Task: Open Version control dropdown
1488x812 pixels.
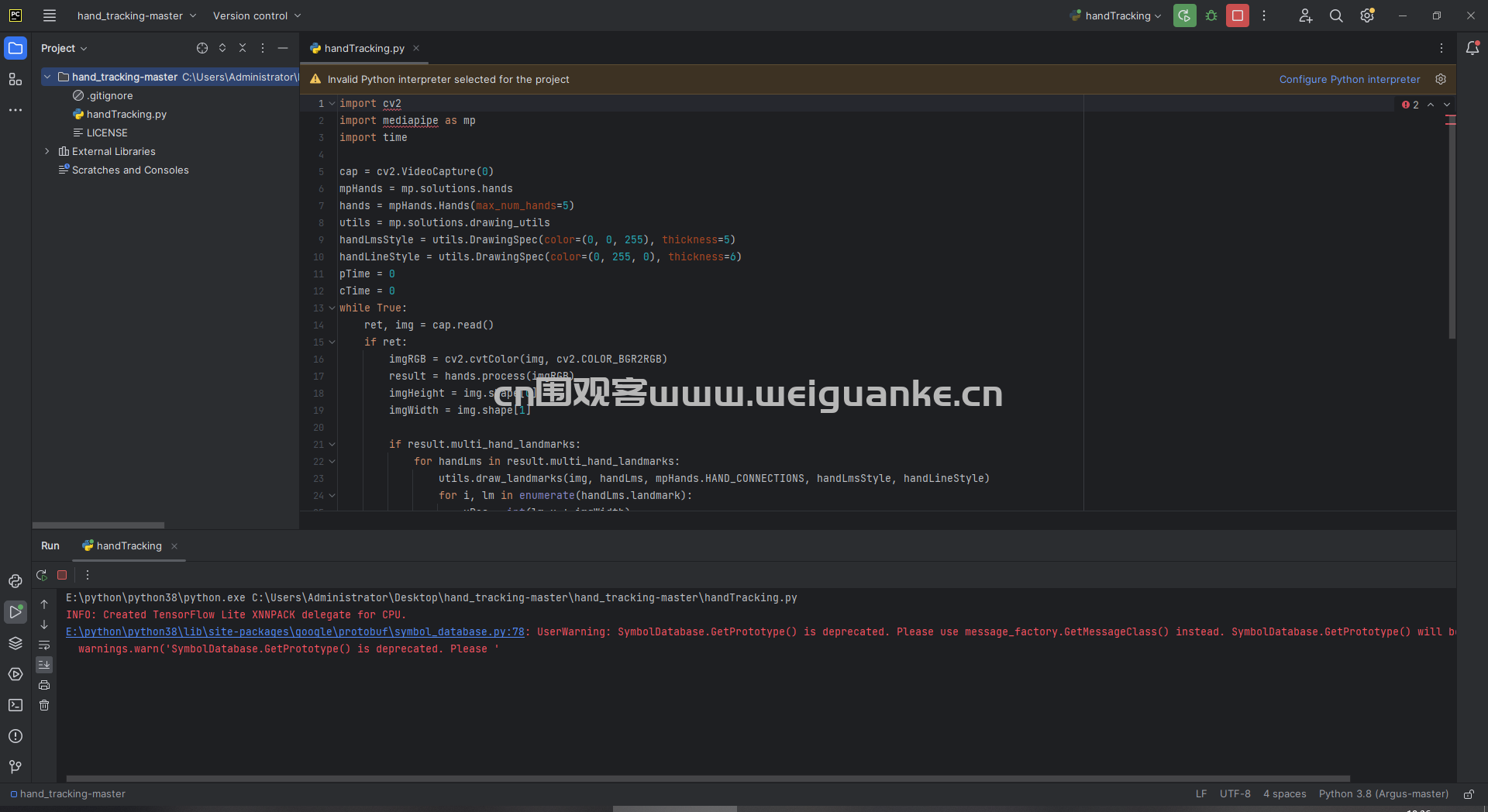Action: point(257,15)
